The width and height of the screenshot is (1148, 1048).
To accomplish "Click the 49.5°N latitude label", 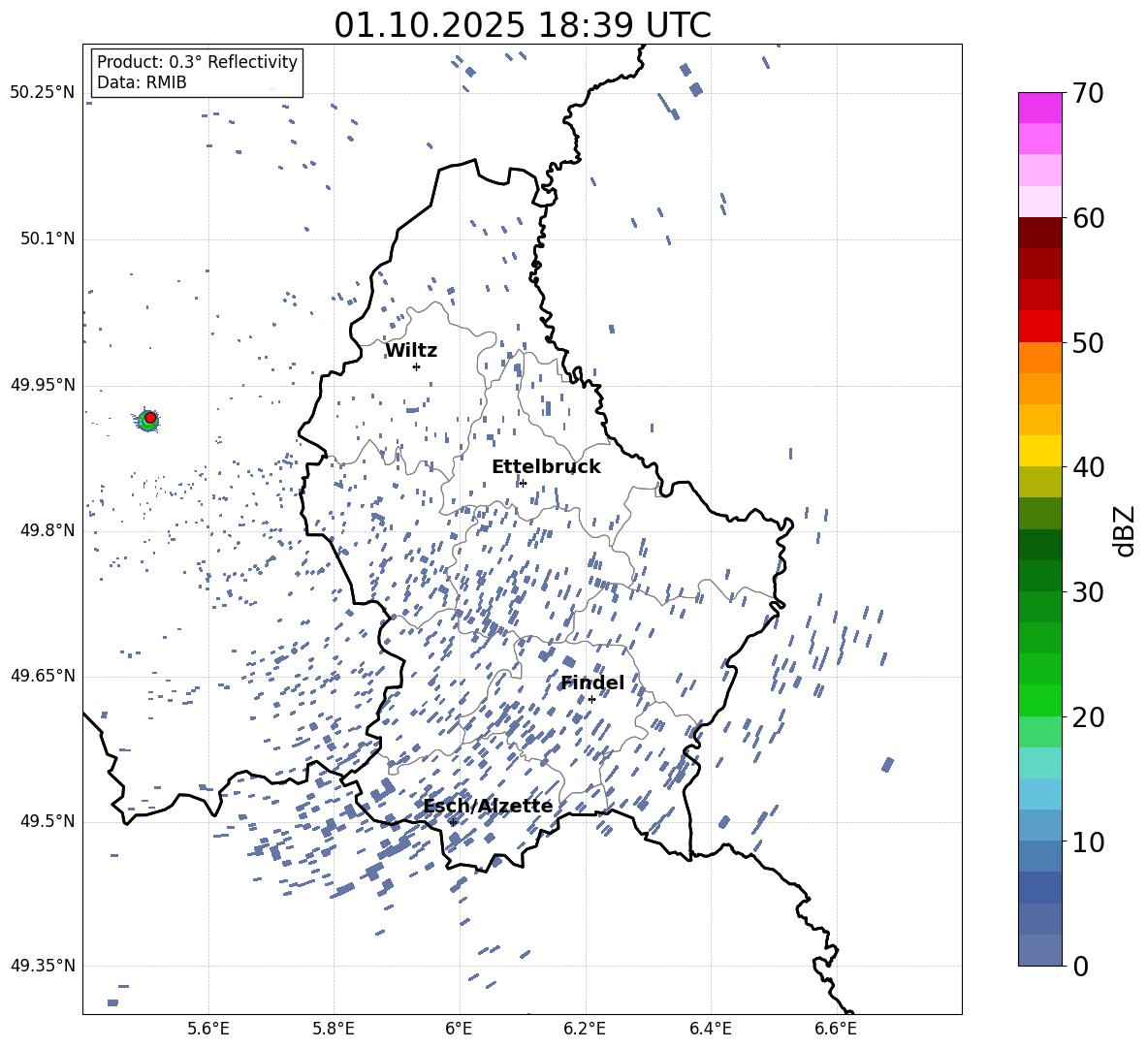I will pyautogui.click(x=48, y=821).
